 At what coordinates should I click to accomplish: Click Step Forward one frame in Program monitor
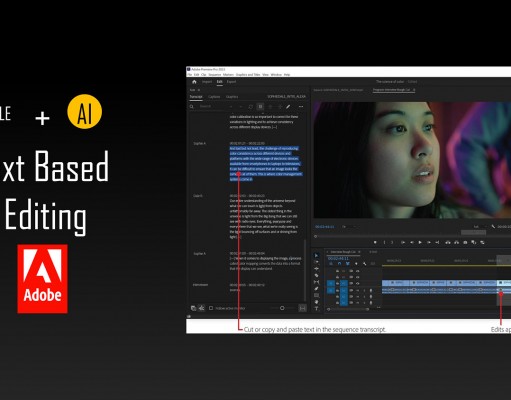(429, 242)
